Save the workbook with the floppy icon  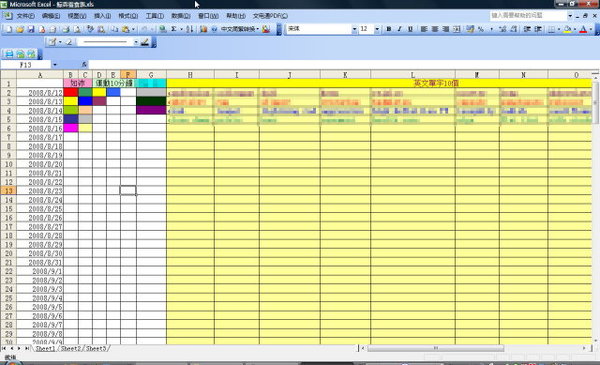click(x=31, y=29)
